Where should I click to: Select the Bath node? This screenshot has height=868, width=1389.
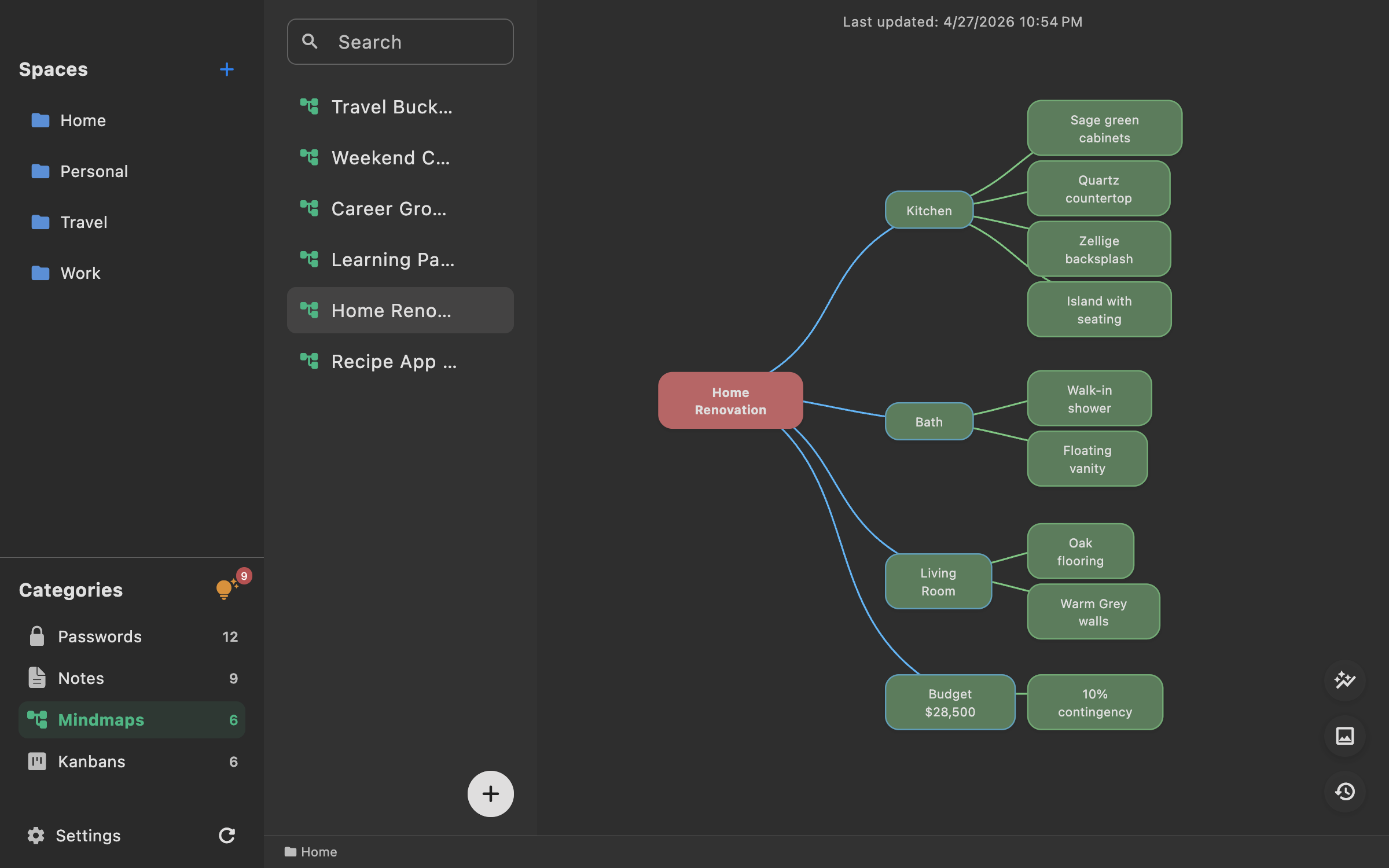tap(929, 421)
